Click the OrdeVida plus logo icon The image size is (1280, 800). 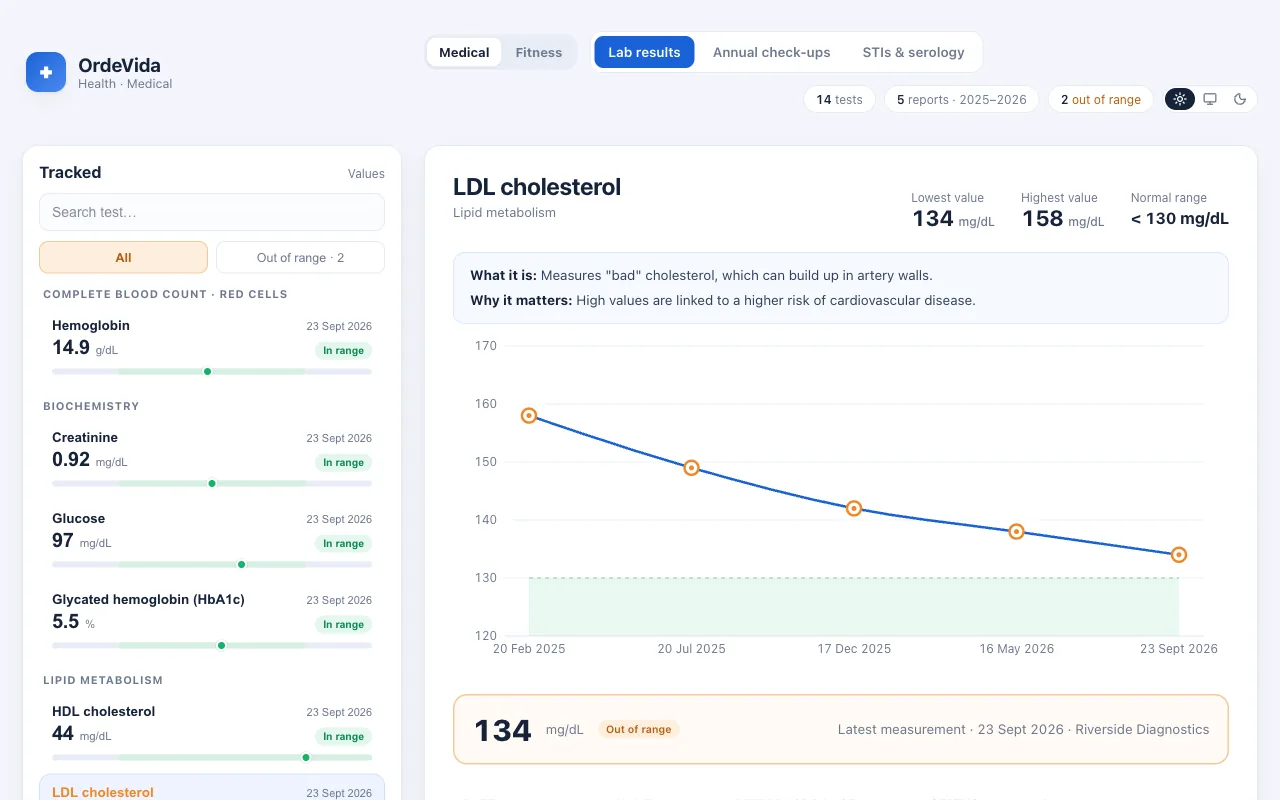tap(46, 72)
